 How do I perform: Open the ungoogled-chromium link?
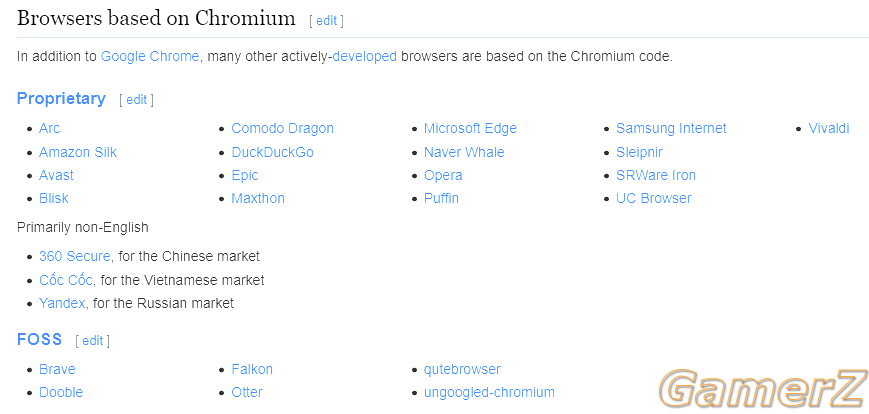pos(489,393)
